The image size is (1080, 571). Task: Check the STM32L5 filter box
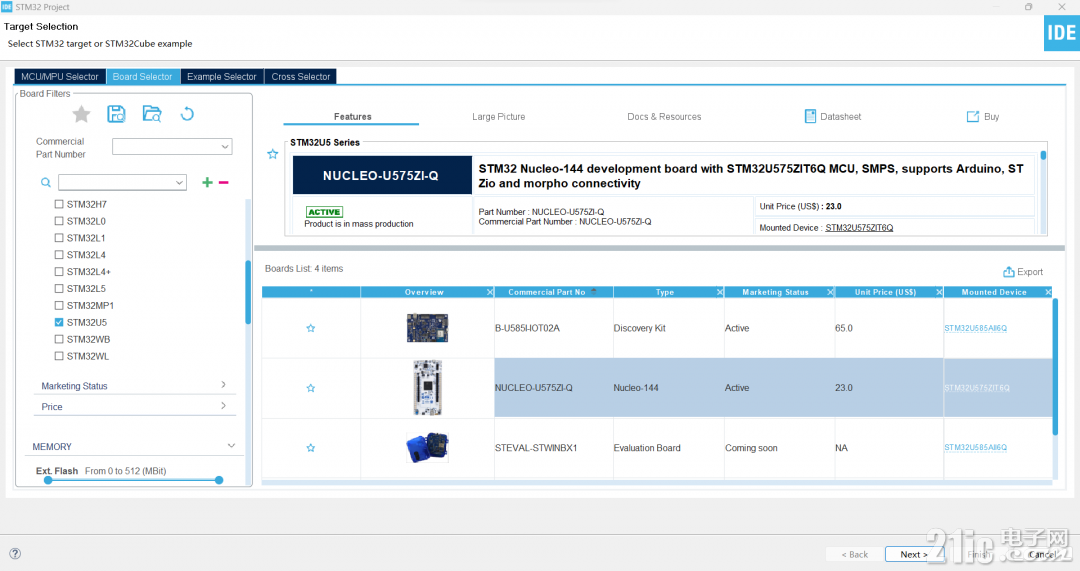(x=59, y=289)
